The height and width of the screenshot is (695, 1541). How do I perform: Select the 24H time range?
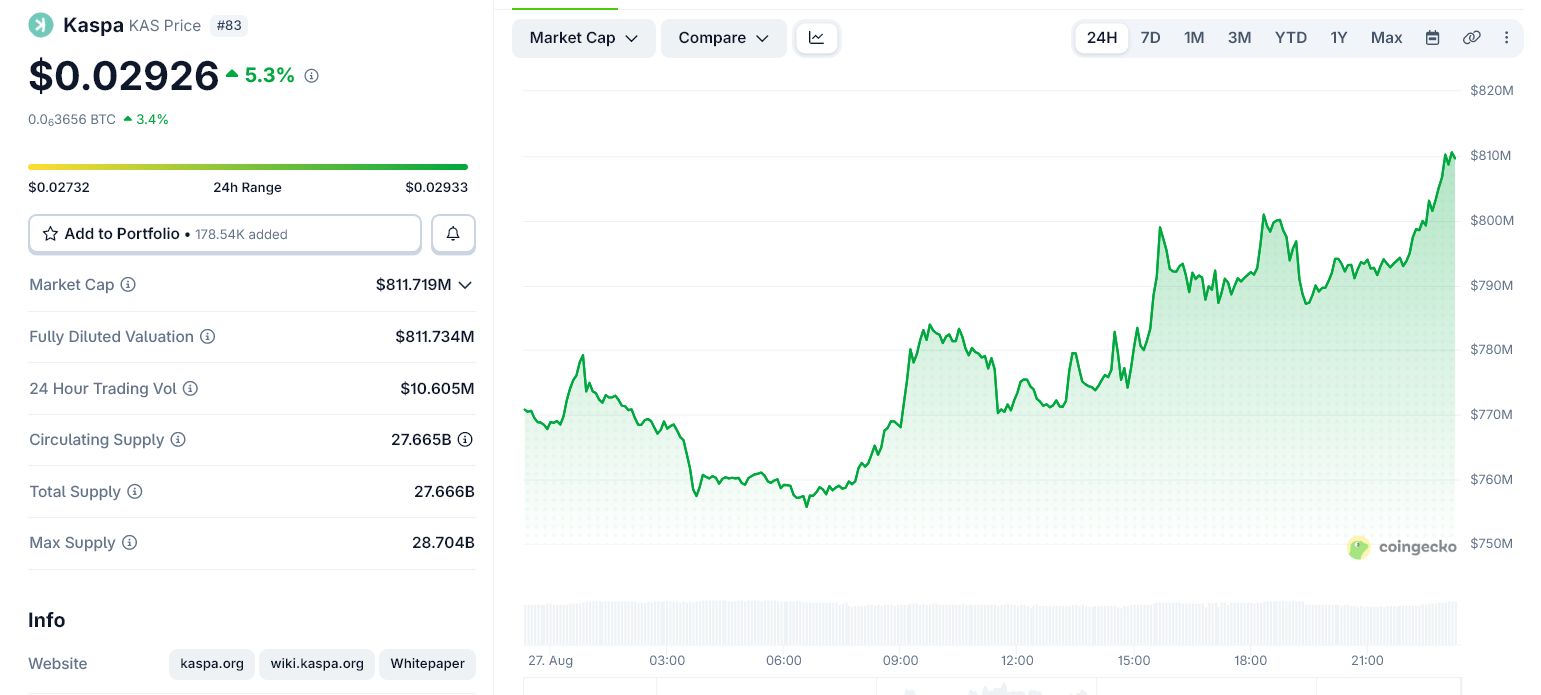[x=1102, y=38]
